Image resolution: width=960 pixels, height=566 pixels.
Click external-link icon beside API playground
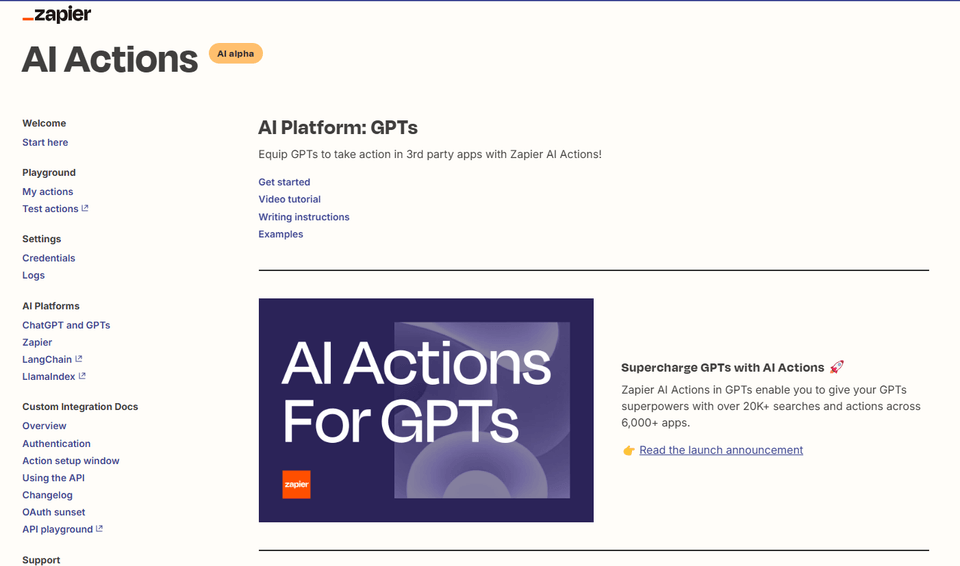click(x=100, y=529)
